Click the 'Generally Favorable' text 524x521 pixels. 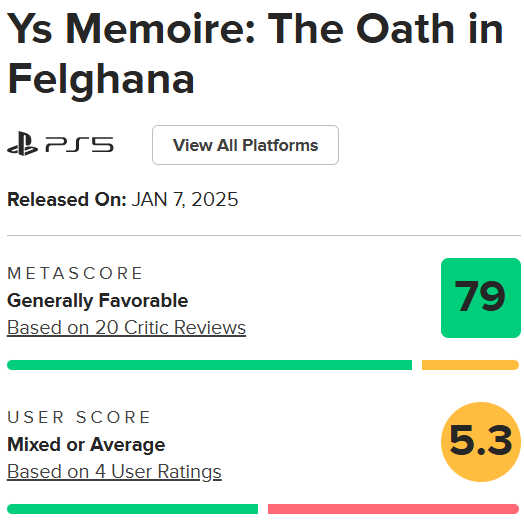coord(98,300)
